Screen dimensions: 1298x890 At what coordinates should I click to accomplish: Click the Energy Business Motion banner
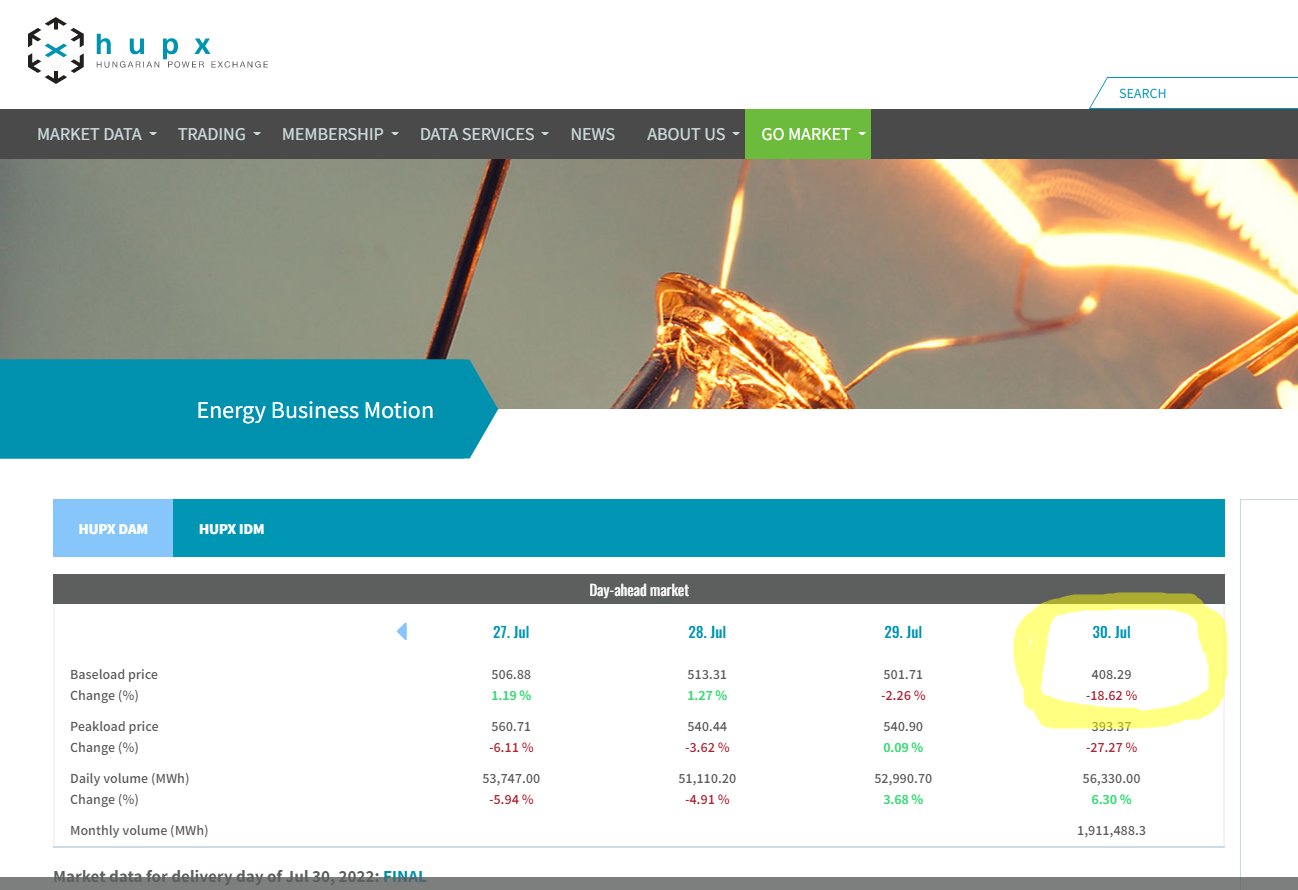tap(314, 410)
